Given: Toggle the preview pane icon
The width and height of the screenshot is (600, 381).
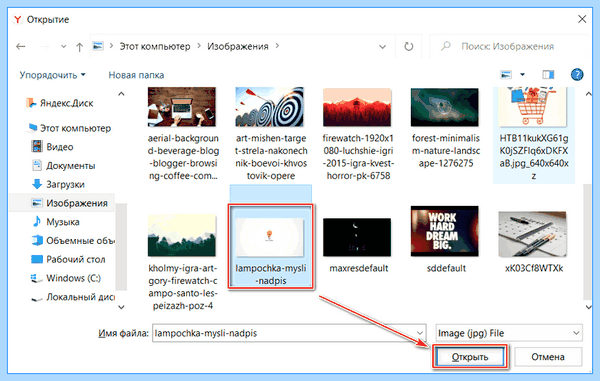Looking at the screenshot, I should pos(548,75).
